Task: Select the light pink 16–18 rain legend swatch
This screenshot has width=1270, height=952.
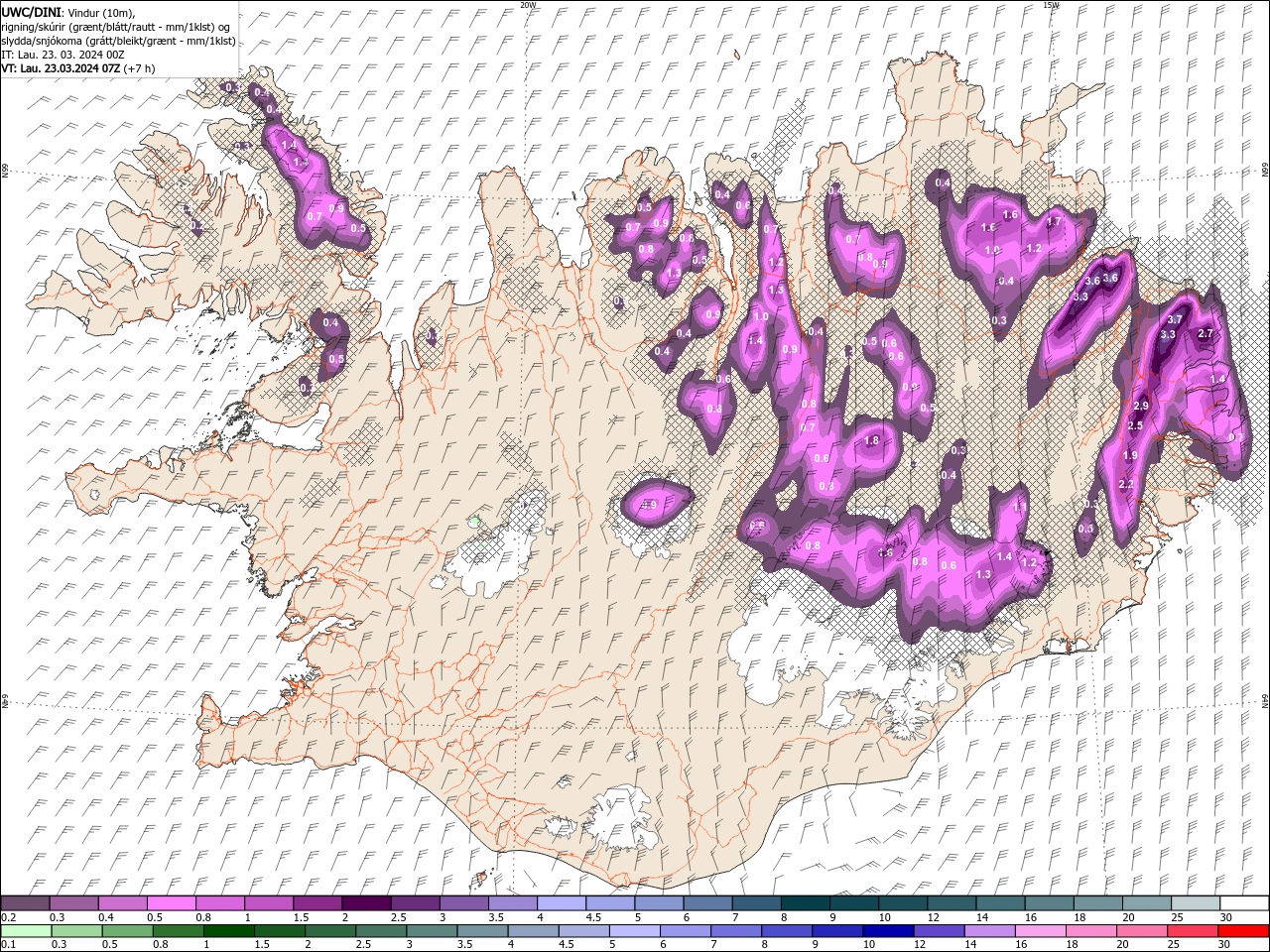Action: 1041,931
